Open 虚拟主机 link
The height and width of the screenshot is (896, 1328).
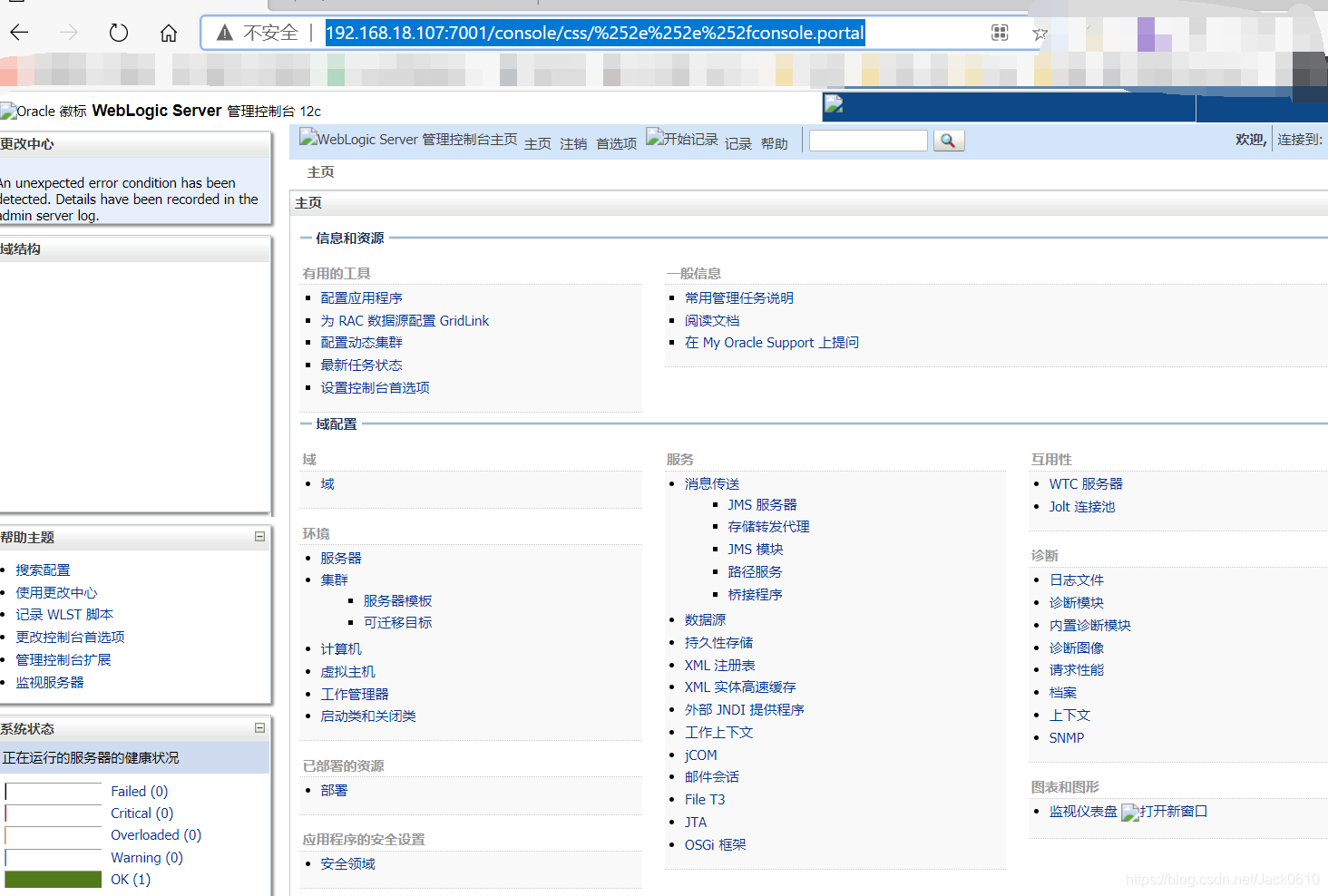click(x=347, y=671)
